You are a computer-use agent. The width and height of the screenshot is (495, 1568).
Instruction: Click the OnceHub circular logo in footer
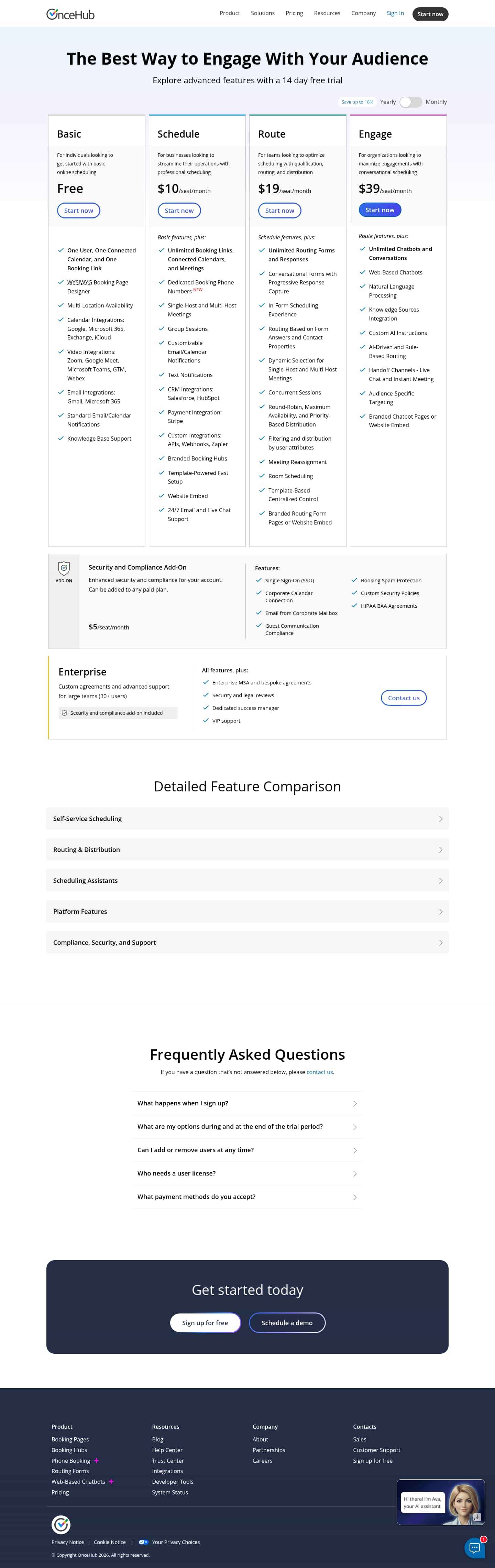coord(61,1524)
